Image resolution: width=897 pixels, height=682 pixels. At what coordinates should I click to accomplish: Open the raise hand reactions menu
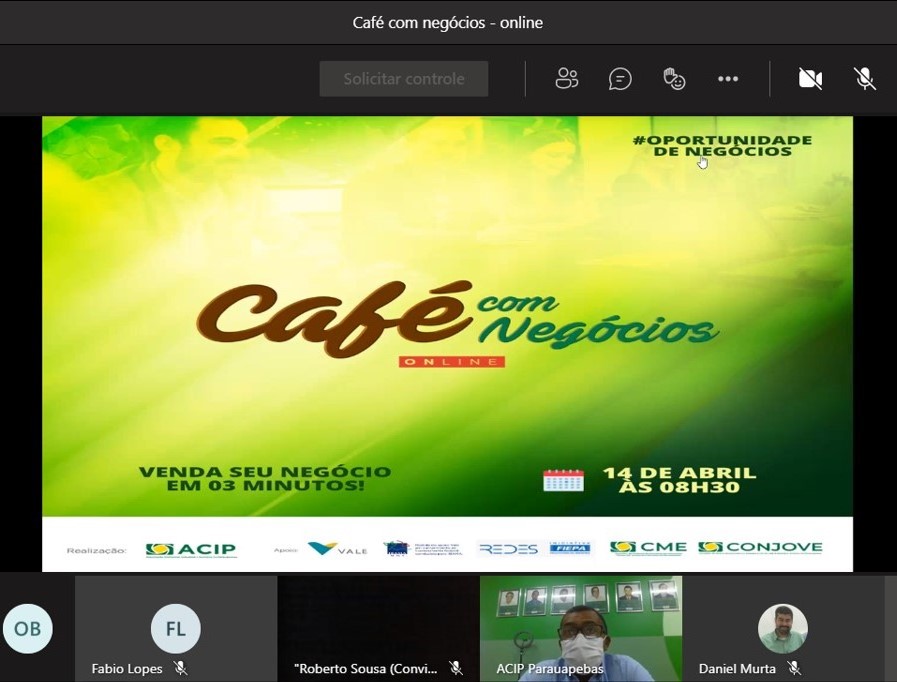tap(674, 79)
